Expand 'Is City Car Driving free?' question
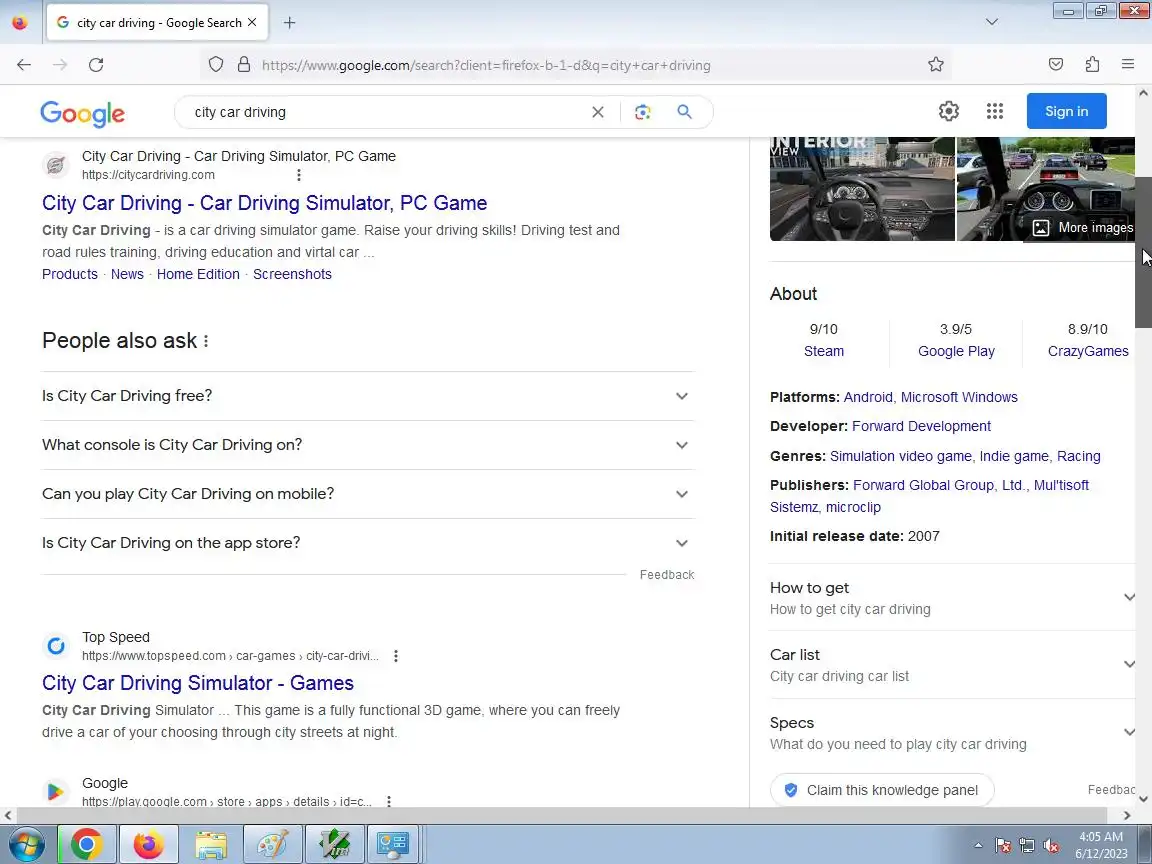The width and height of the screenshot is (1152, 864). [367, 396]
